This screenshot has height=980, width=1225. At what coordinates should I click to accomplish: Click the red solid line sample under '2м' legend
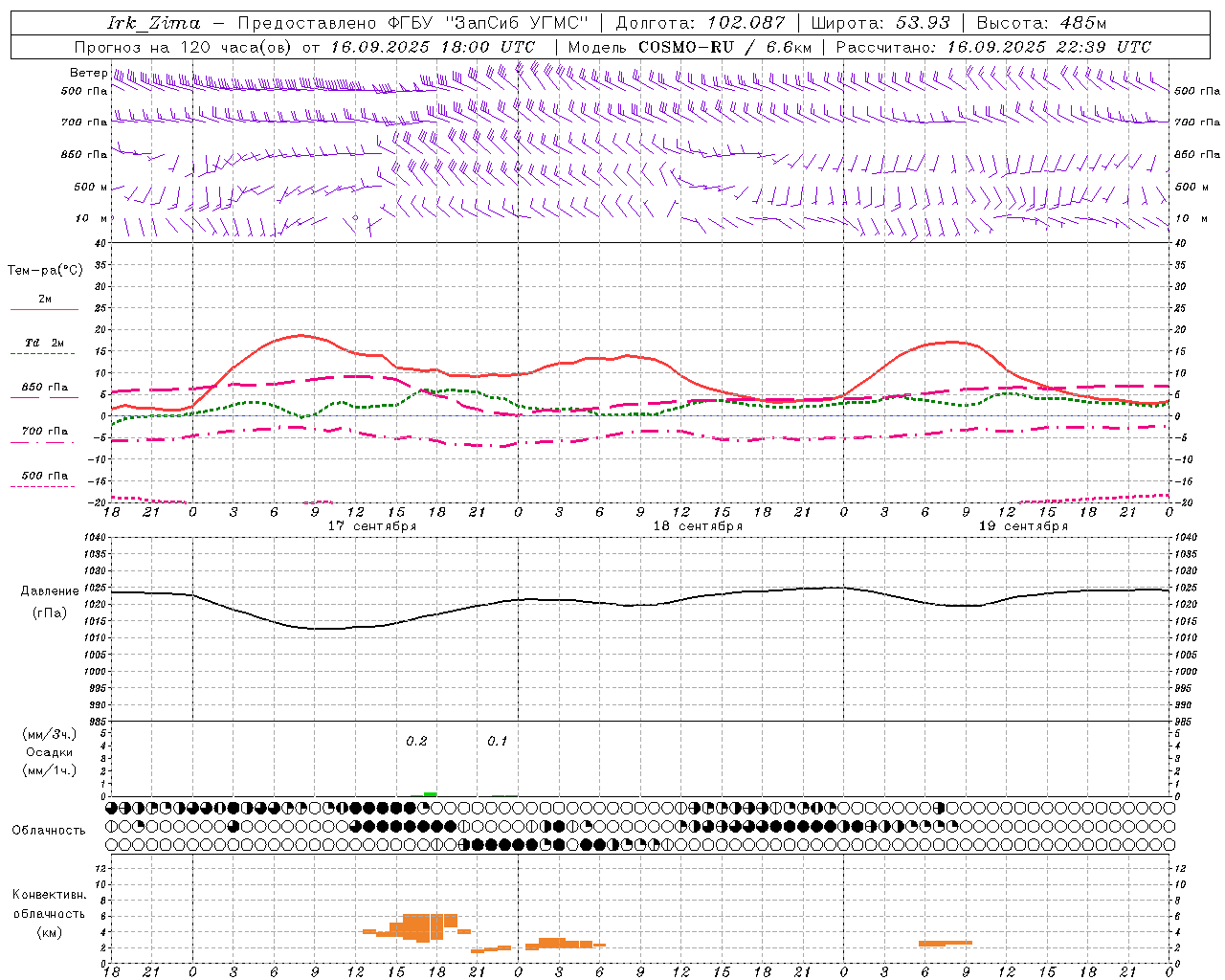click(44, 310)
